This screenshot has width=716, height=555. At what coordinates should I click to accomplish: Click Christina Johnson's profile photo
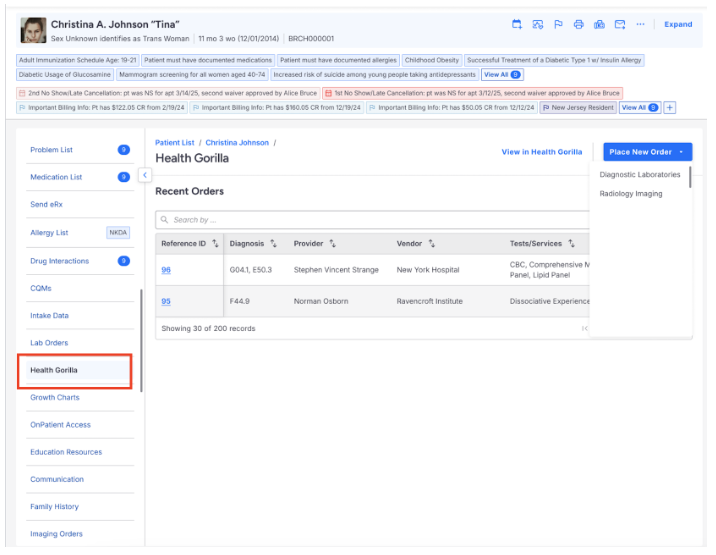pos(33,30)
